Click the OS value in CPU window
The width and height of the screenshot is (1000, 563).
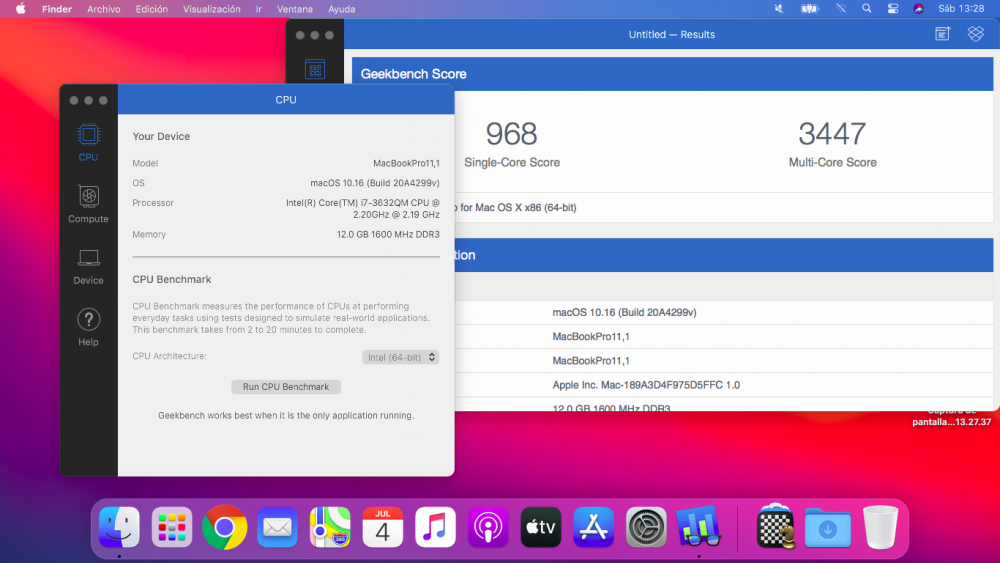click(375, 183)
